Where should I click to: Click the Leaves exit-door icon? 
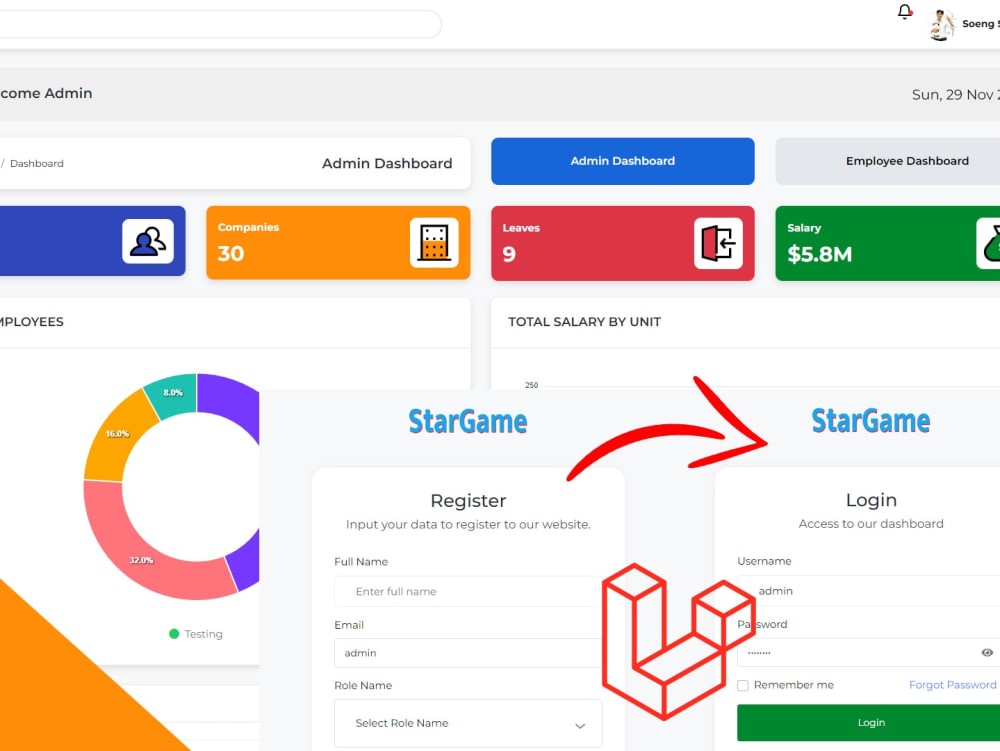(718, 243)
